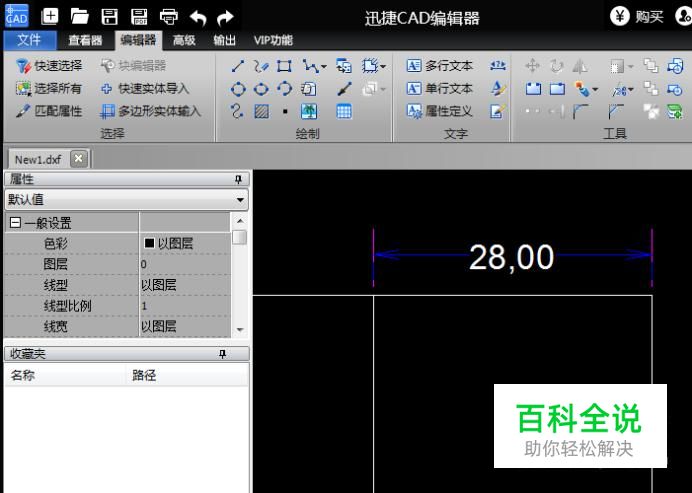Screen dimensions: 692x493
Task: Redo the last action
Action: pos(226,18)
